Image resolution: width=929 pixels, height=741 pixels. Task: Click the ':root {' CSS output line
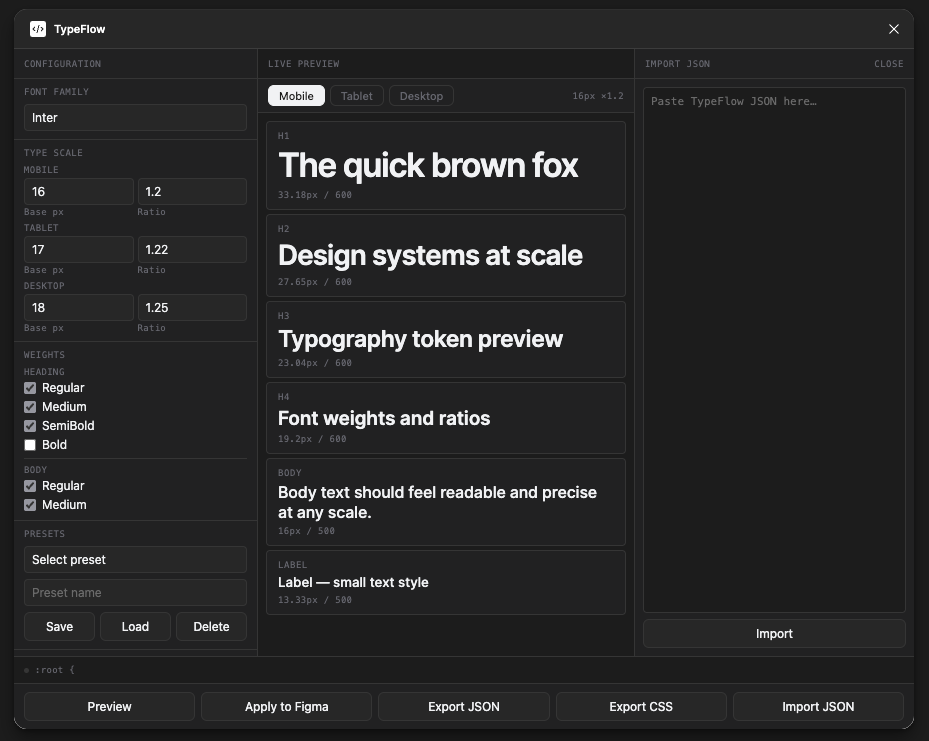point(55,670)
